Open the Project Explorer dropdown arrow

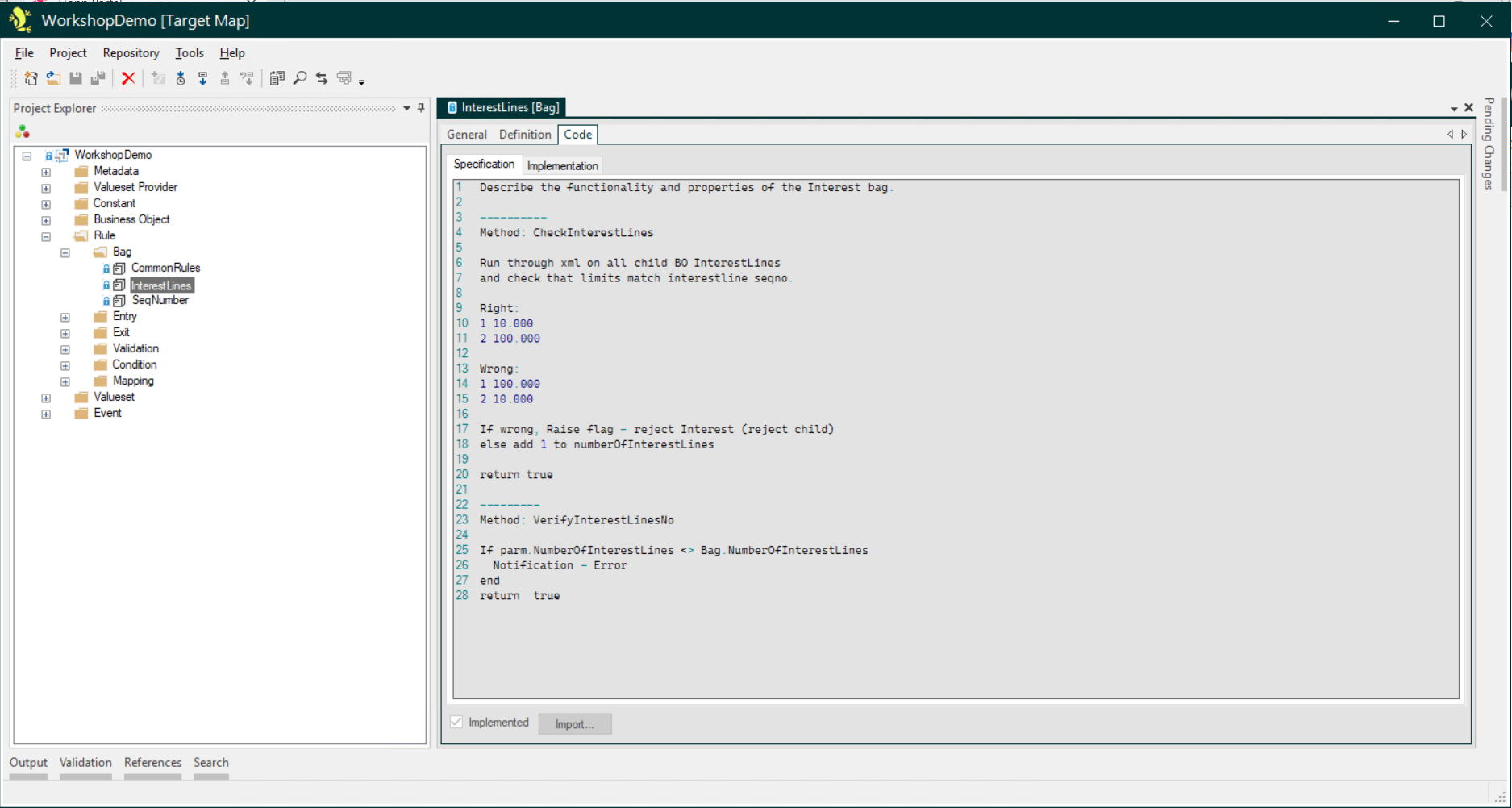pyautogui.click(x=407, y=108)
